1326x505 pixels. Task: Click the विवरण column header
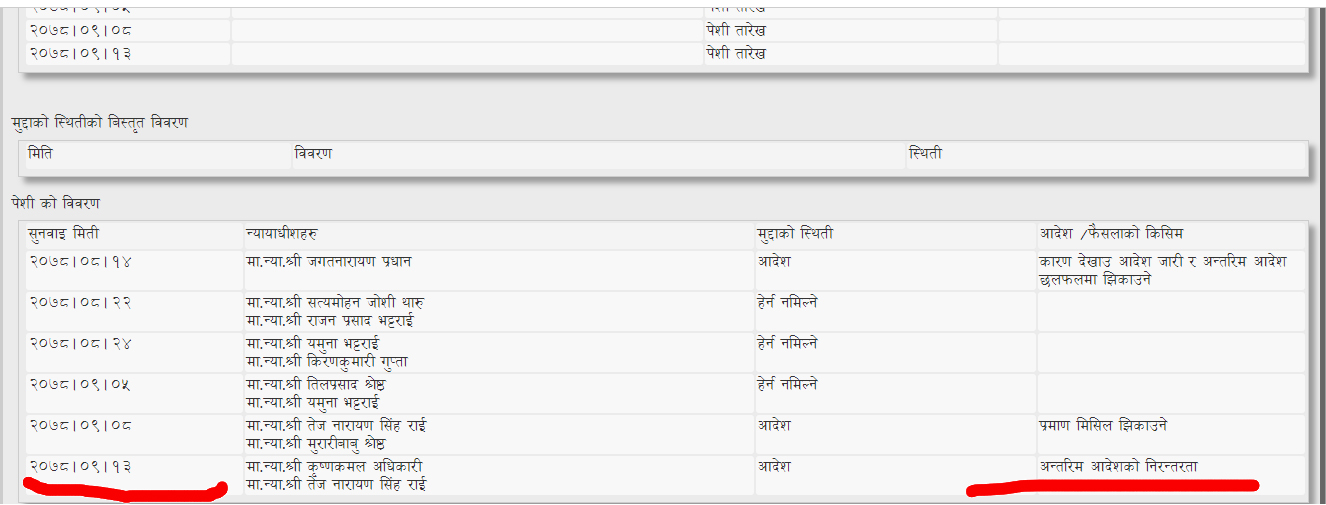point(313,154)
